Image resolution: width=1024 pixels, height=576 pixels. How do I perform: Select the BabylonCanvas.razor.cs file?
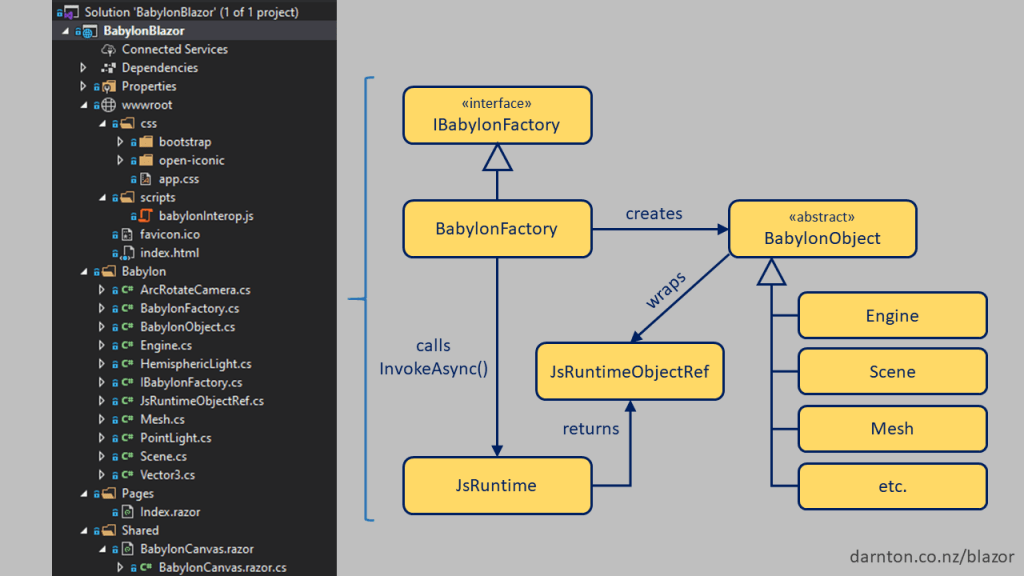(x=221, y=567)
